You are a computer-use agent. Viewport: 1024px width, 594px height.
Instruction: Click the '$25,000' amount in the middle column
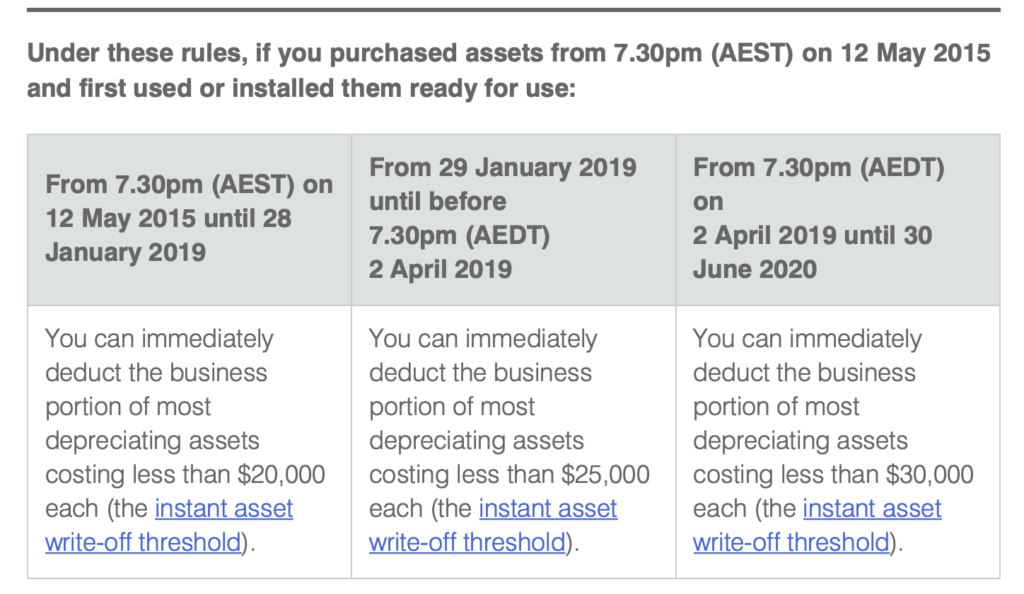tap(608, 475)
